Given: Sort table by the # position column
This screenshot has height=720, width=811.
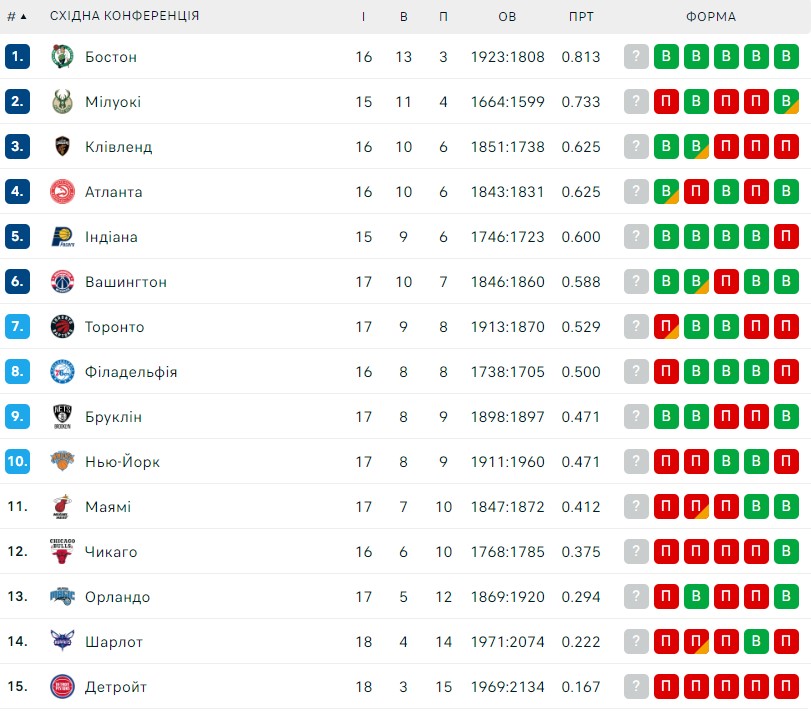Looking at the screenshot, I should pos(11,17).
